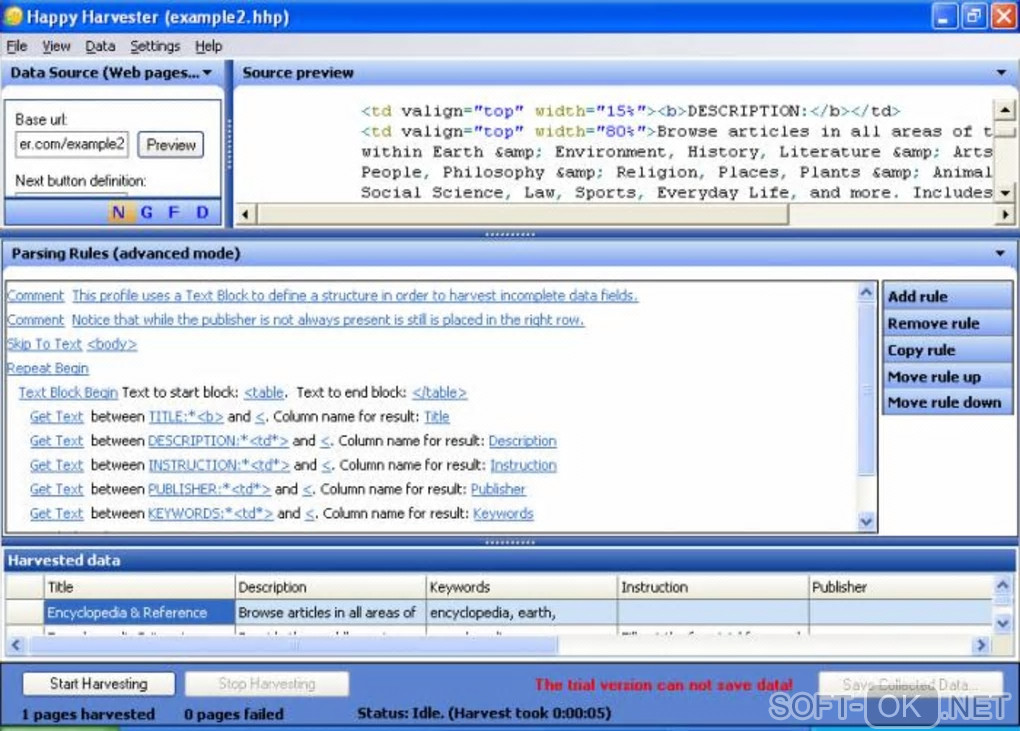Click the Keywords column name link
1020x731 pixels.
pos(503,513)
